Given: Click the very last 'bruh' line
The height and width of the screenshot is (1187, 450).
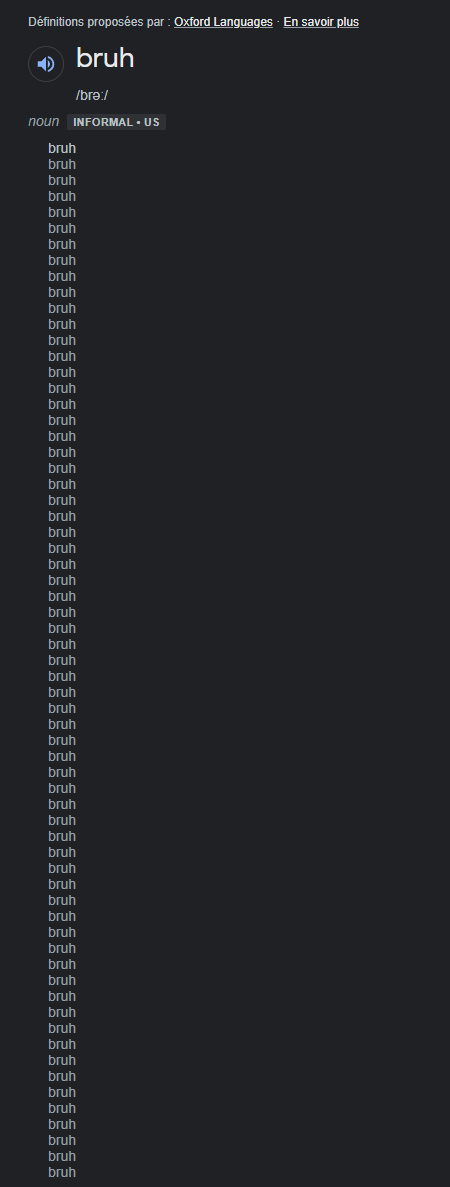Looking at the screenshot, I should pyautogui.click(x=62, y=1172).
